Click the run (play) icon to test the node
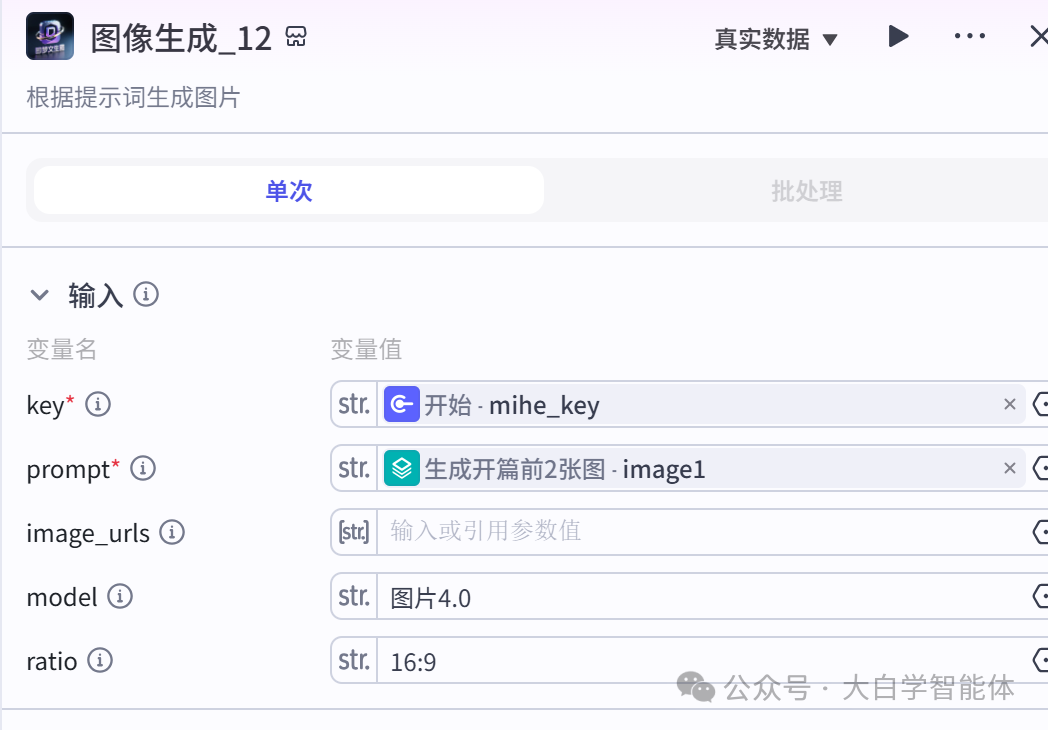1048x730 pixels. (897, 36)
